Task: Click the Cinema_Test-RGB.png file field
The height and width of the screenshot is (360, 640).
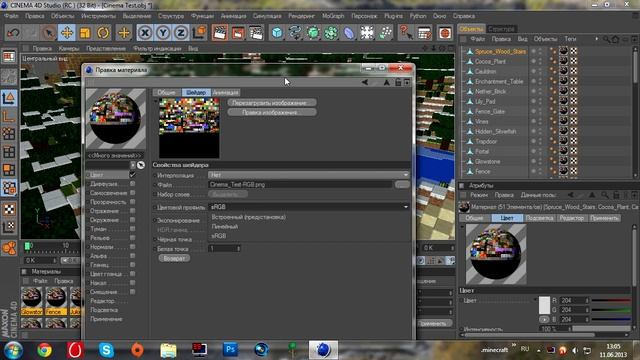Action: coord(300,184)
